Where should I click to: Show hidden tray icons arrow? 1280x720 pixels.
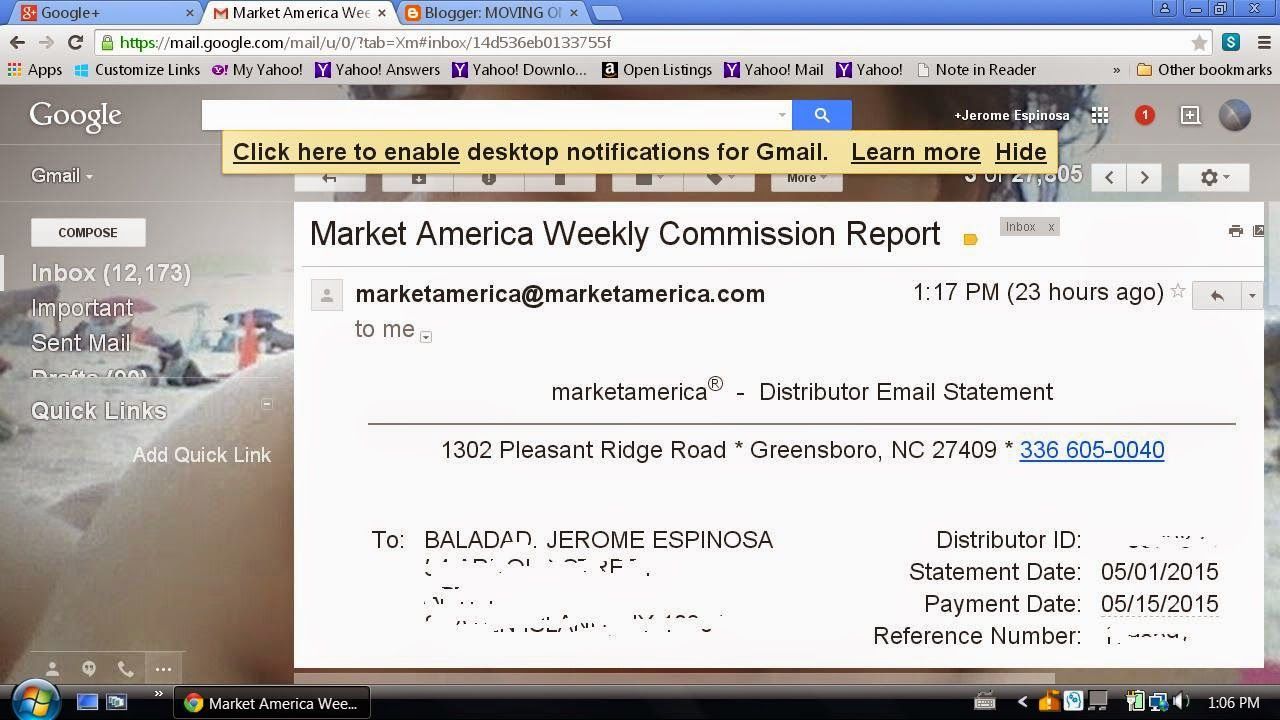pyautogui.click(x=1022, y=702)
